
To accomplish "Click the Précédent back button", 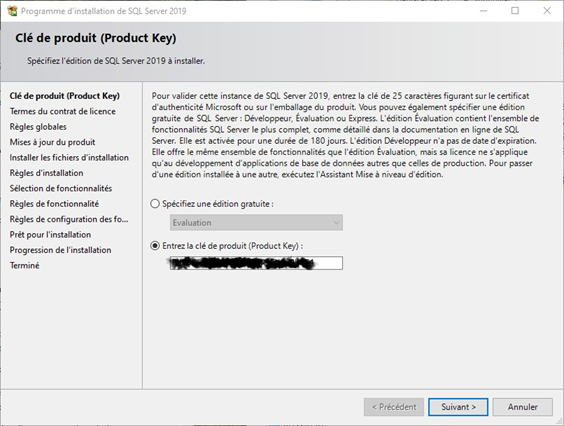I will tap(394, 407).
